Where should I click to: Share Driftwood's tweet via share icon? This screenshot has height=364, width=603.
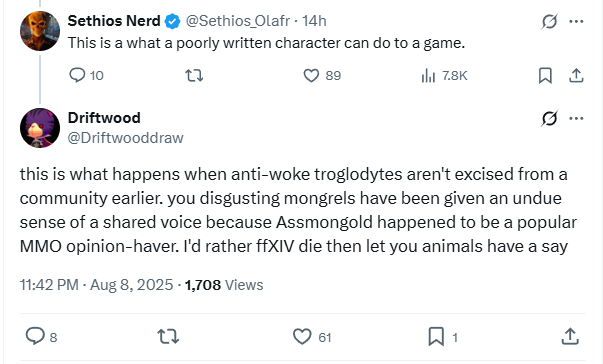[570, 336]
